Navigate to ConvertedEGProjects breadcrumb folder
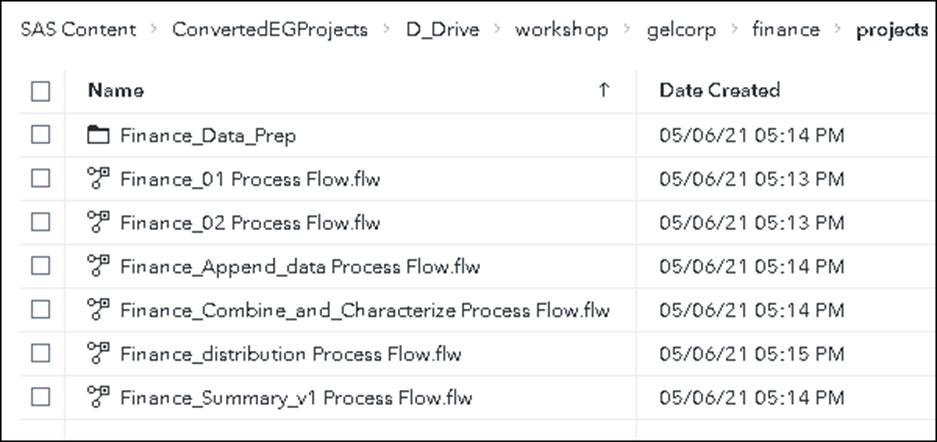 tap(269, 30)
